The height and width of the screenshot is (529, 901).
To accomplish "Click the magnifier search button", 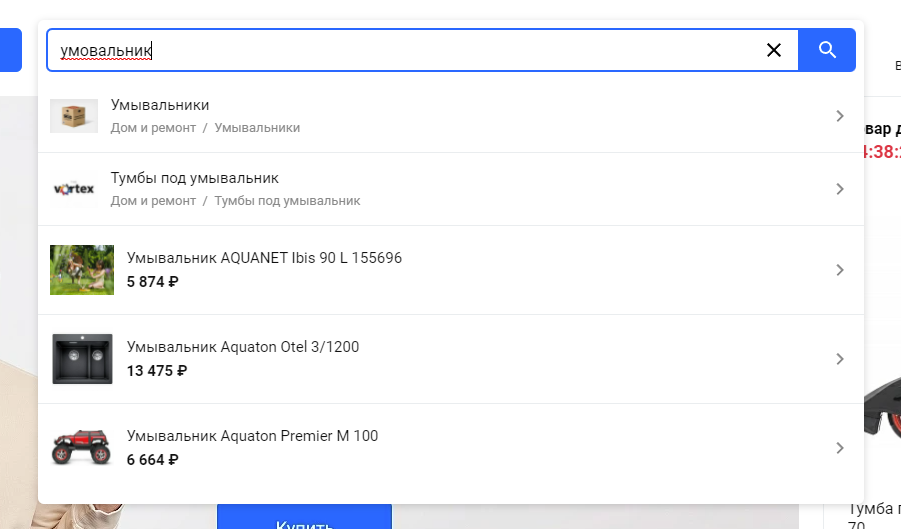I will point(827,50).
